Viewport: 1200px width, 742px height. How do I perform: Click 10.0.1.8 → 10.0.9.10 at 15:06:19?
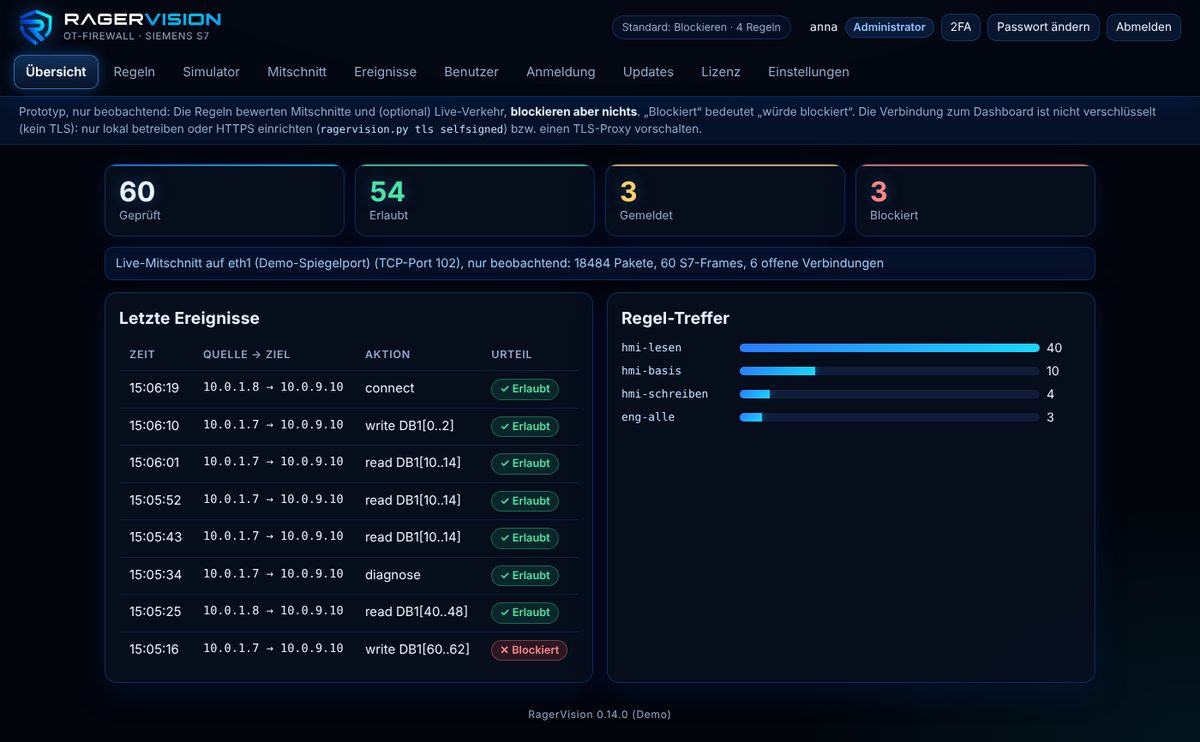pyautogui.click(x=273, y=387)
